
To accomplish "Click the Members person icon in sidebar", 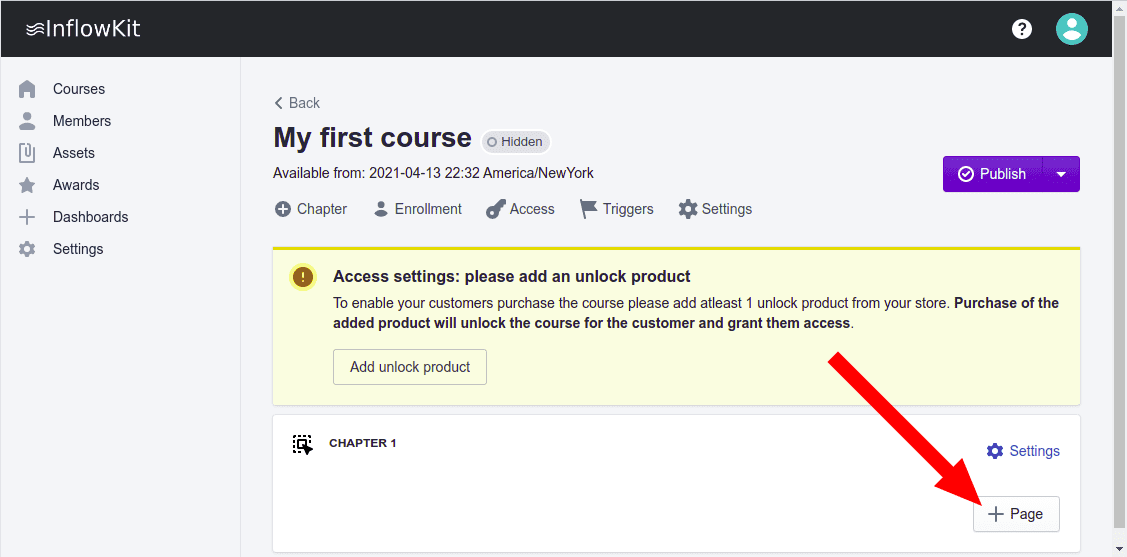I will [28, 121].
